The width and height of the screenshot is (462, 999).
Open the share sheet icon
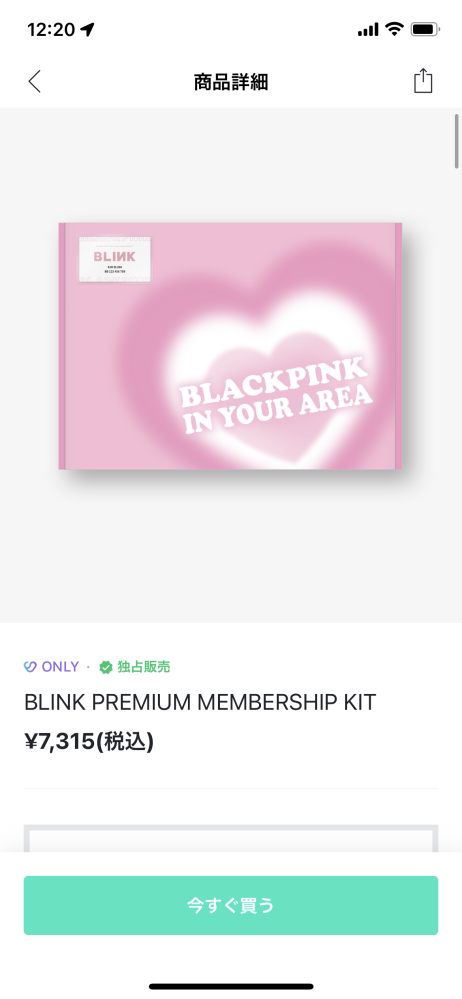(423, 81)
